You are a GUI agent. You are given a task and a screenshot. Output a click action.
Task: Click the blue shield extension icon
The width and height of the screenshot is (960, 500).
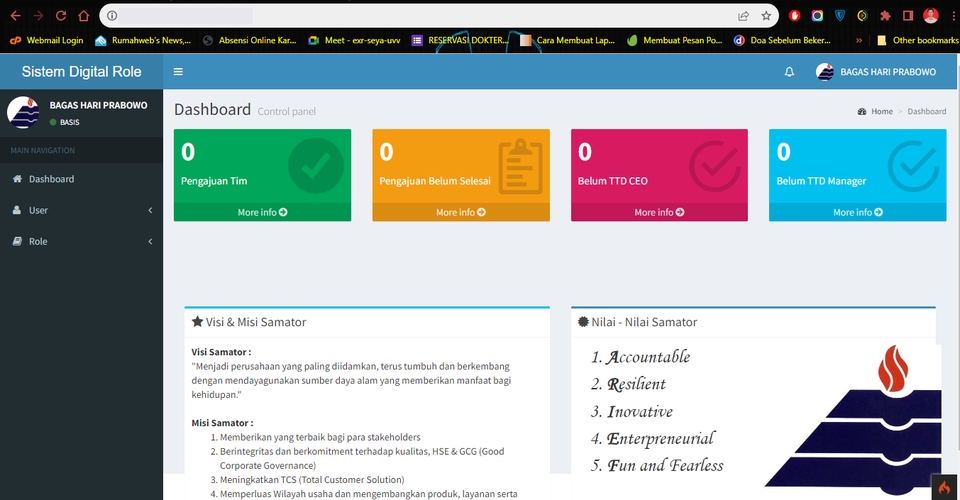tap(840, 16)
